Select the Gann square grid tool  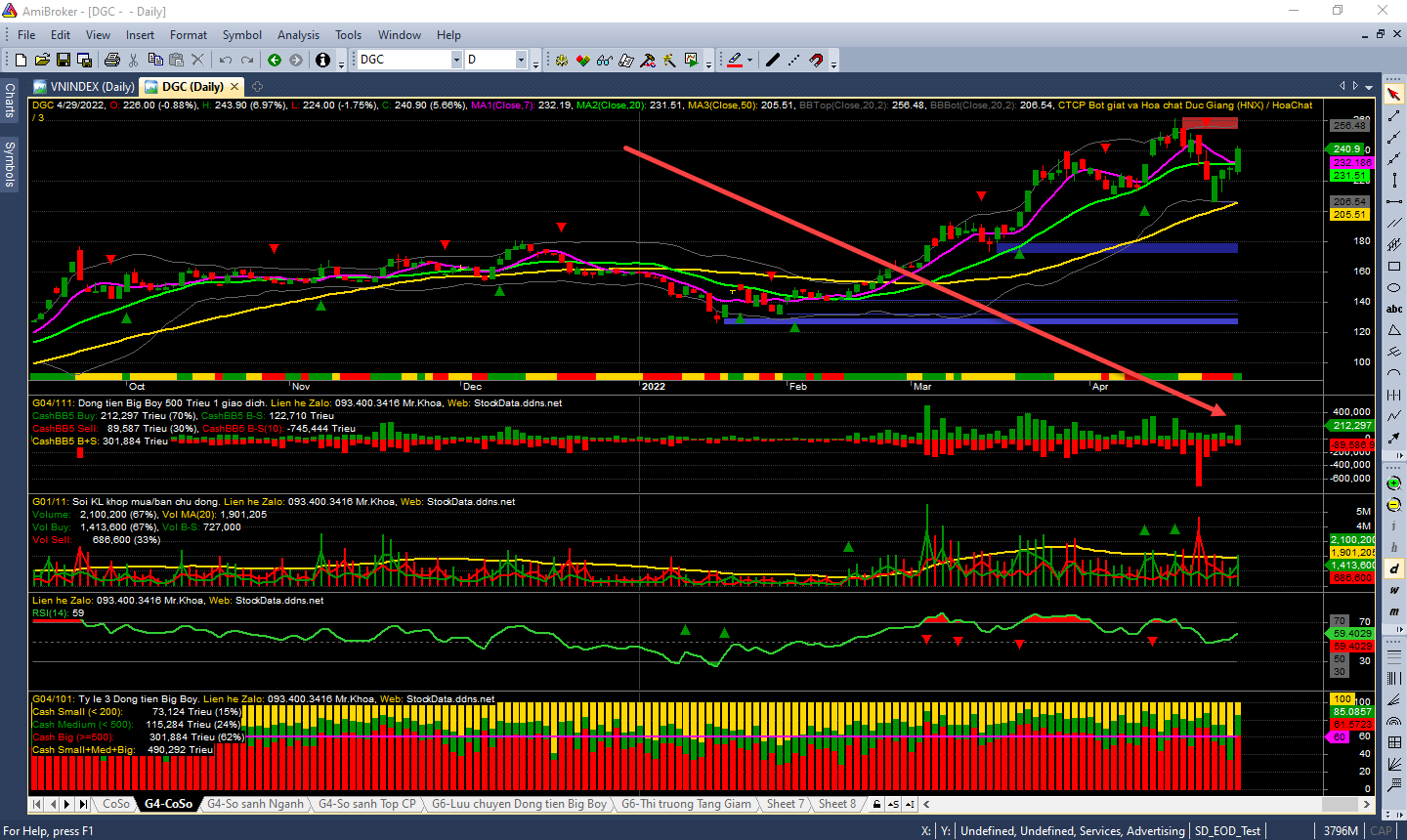pyautogui.click(x=1394, y=742)
